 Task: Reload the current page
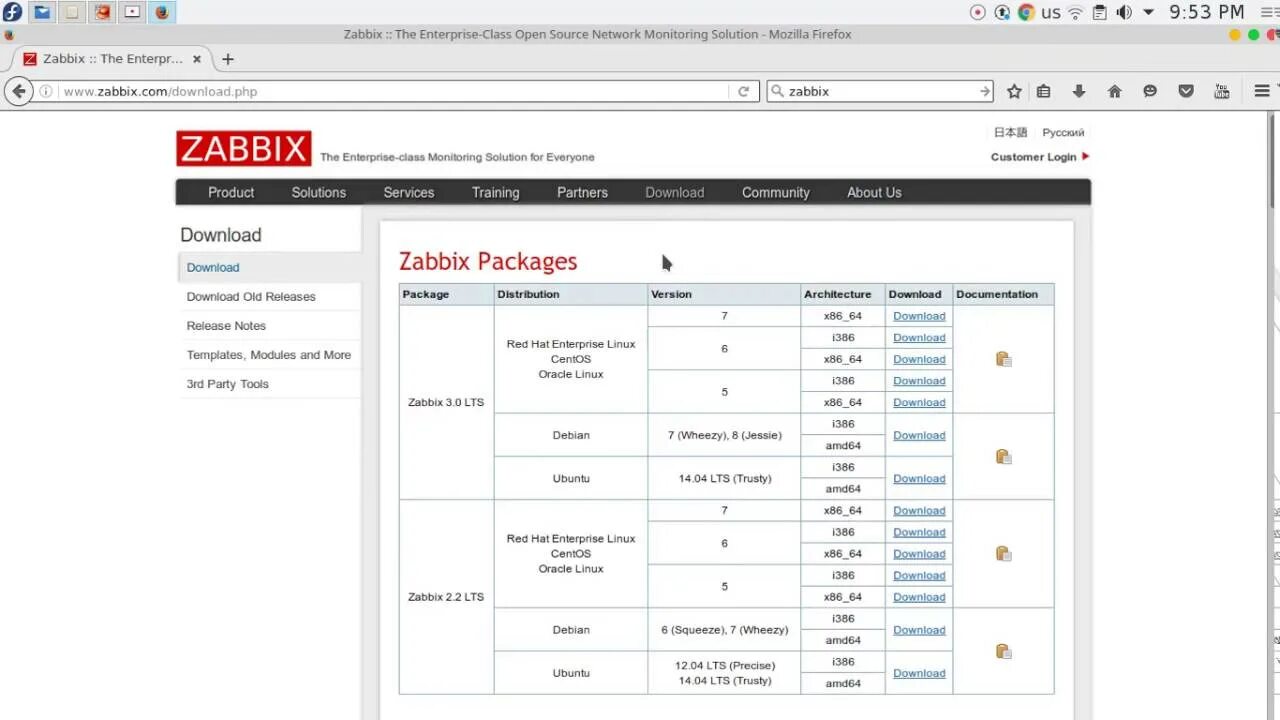click(x=743, y=91)
